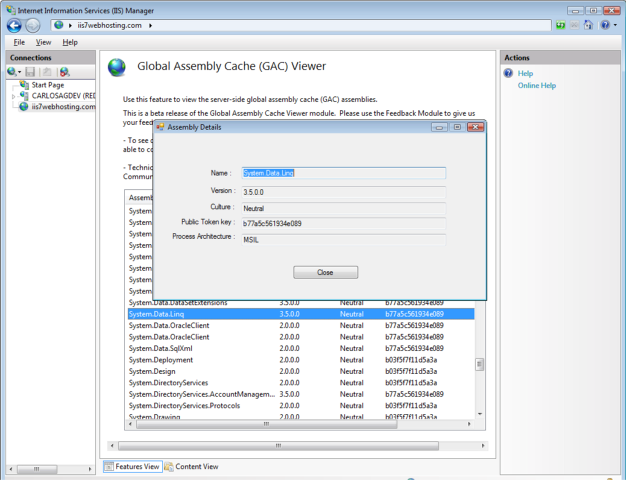Click the assembly list vertical scrollbar thumb
626x480 pixels.
tap(479, 364)
